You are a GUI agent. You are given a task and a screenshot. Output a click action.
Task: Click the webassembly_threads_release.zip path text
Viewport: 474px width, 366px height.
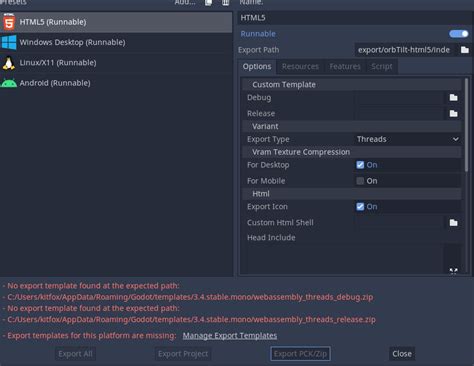[191, 320]
